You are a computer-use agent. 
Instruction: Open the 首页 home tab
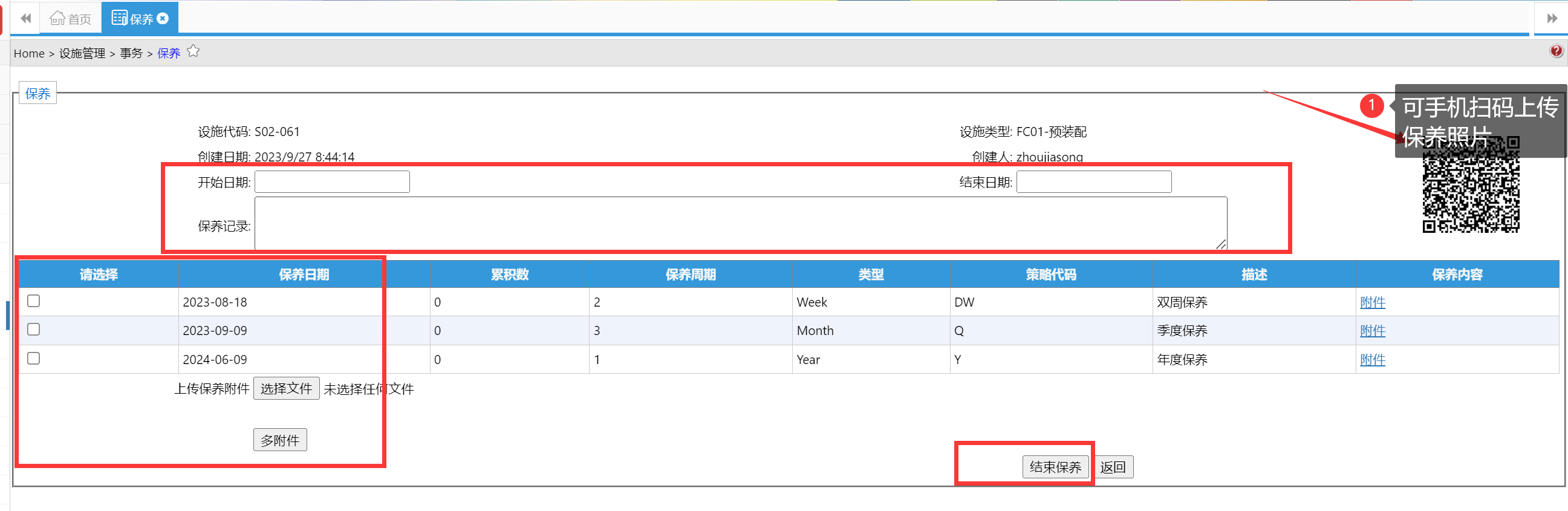coord(71,19)
